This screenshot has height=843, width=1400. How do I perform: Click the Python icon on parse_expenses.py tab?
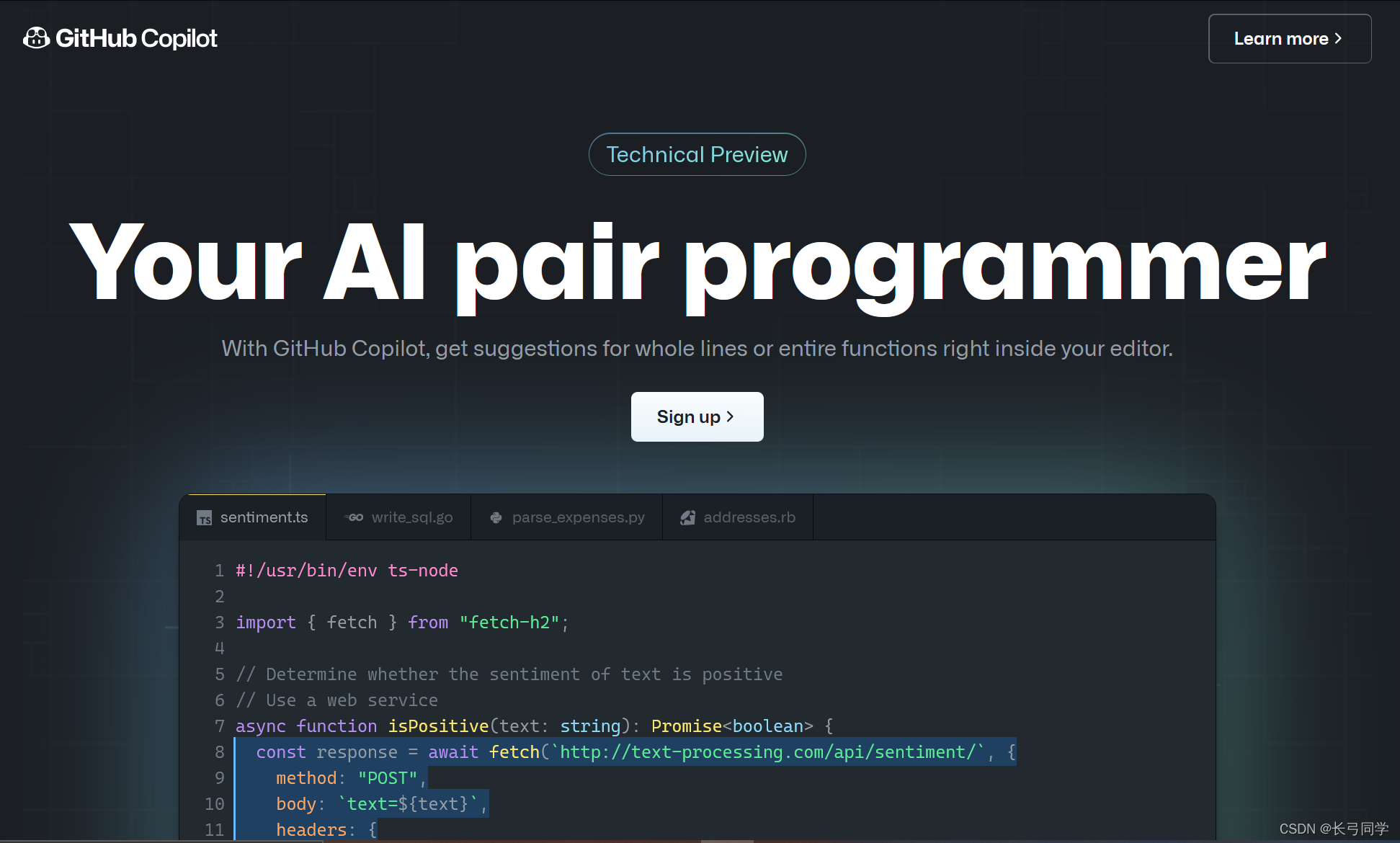click(x=496, y=517)
